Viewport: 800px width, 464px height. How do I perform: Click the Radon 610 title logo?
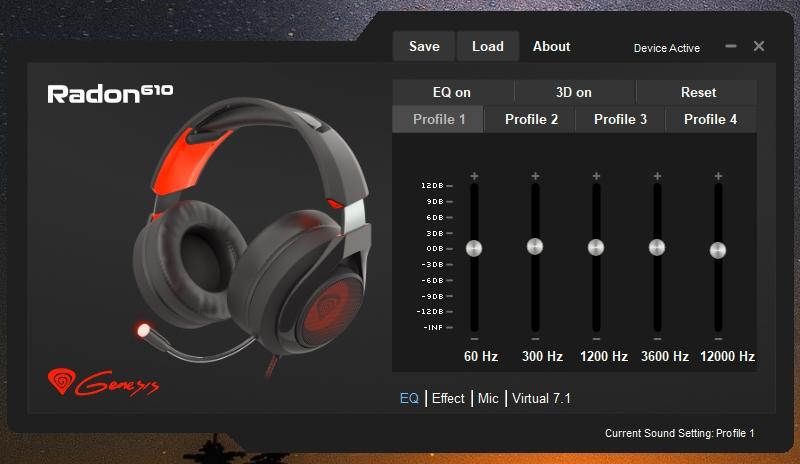pyautogui.click(x=110, y=94)
